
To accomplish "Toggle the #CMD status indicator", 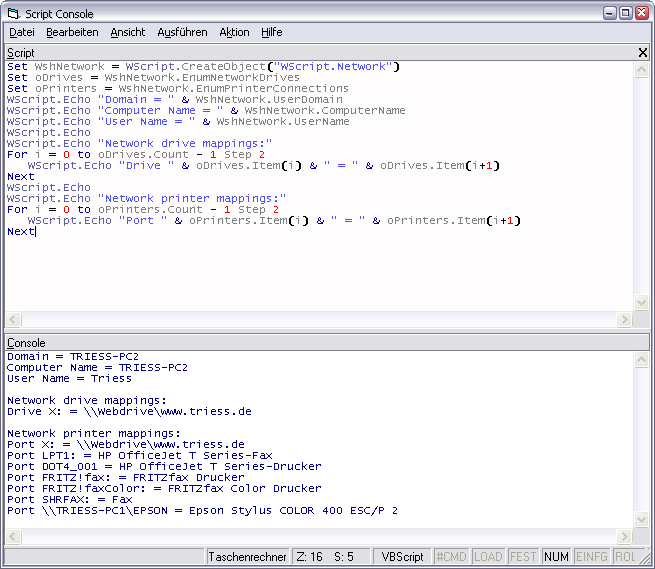I will (x=451, y=557).
